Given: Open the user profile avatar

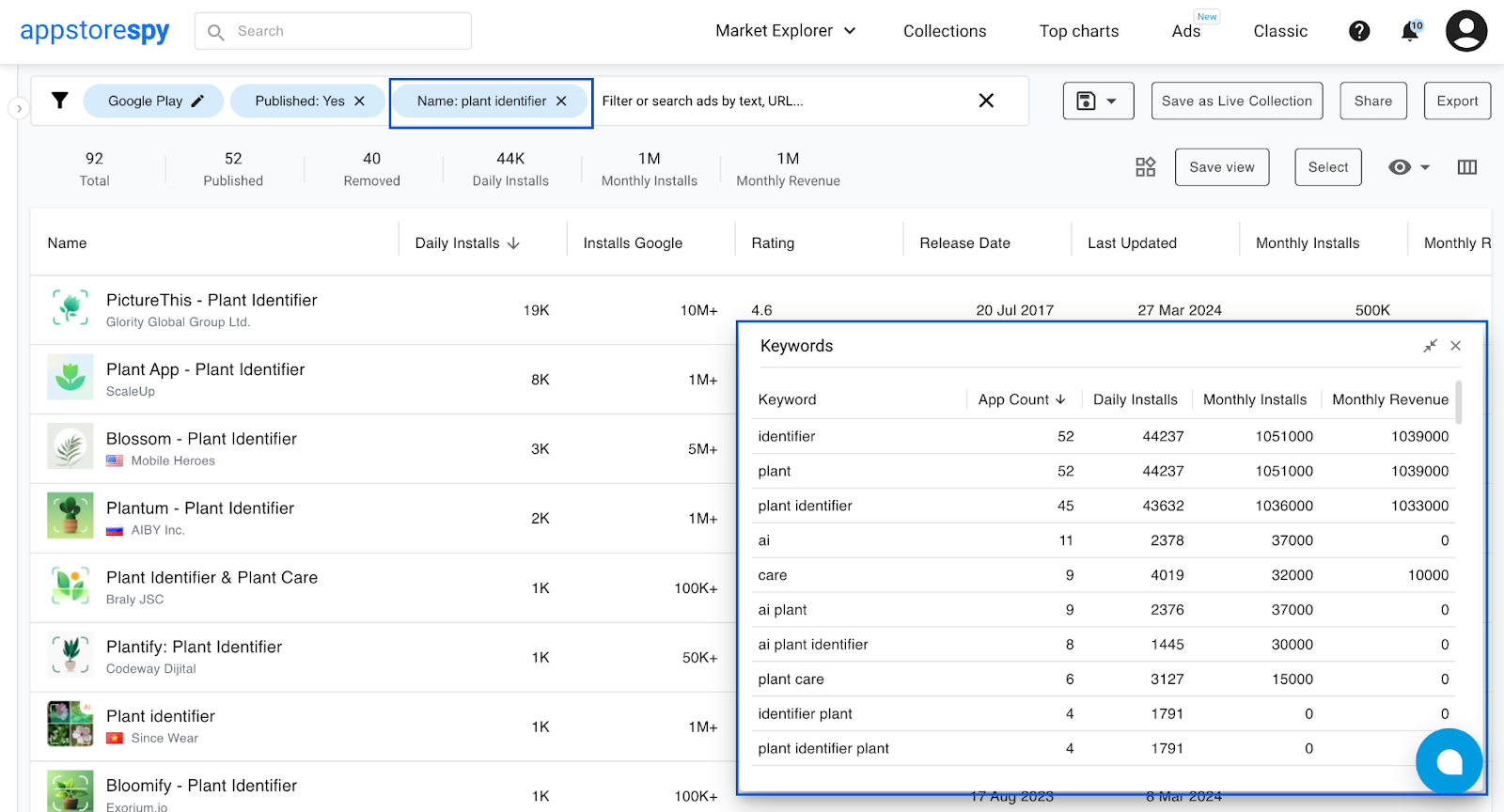Looking at the screenshot, I should pos(1466,31).
